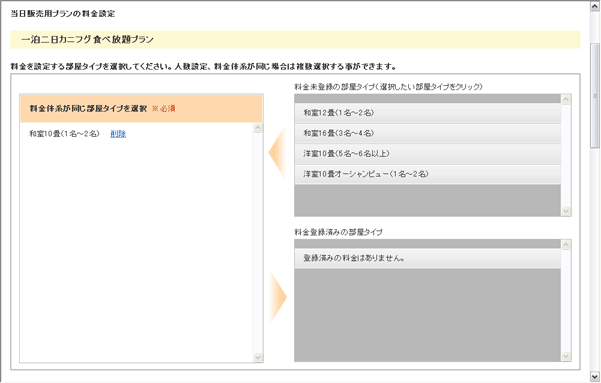
Task: Click header 料金体系が同じ部屋タイプを選択
Action: [88, 109]
